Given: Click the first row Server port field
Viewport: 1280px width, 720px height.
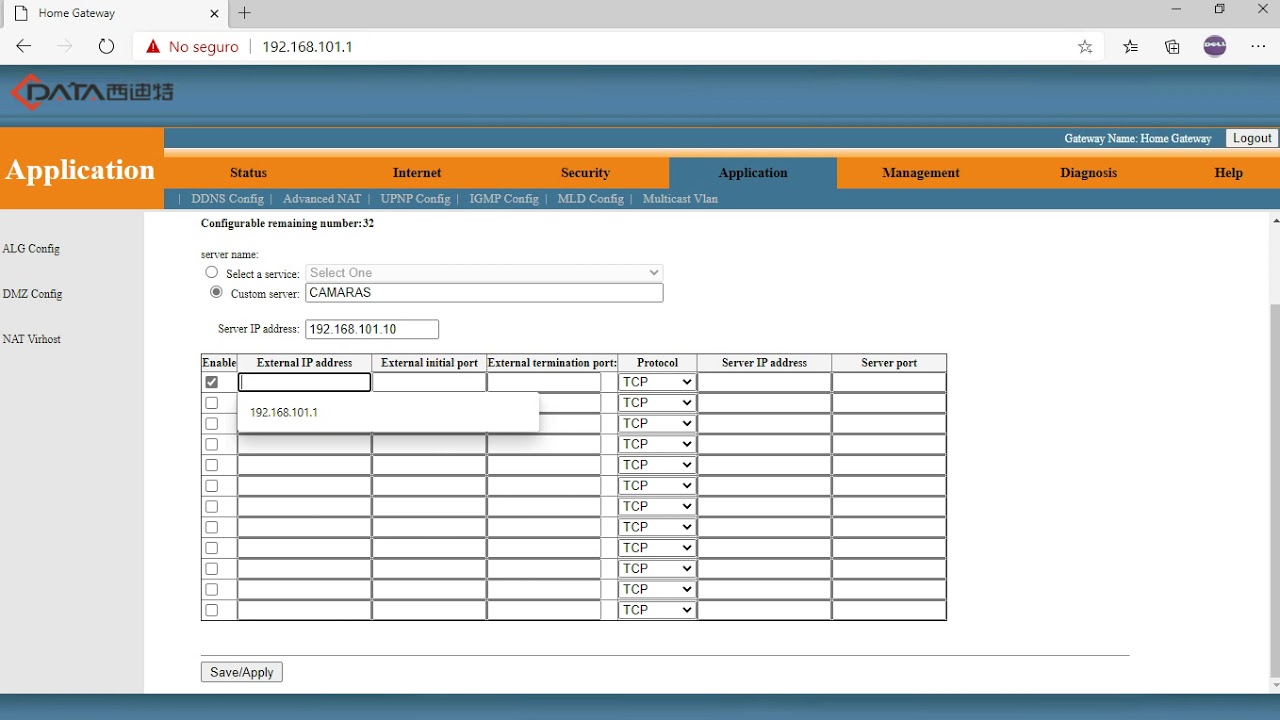Looking at the screenshot, I should tap(889, 382).
